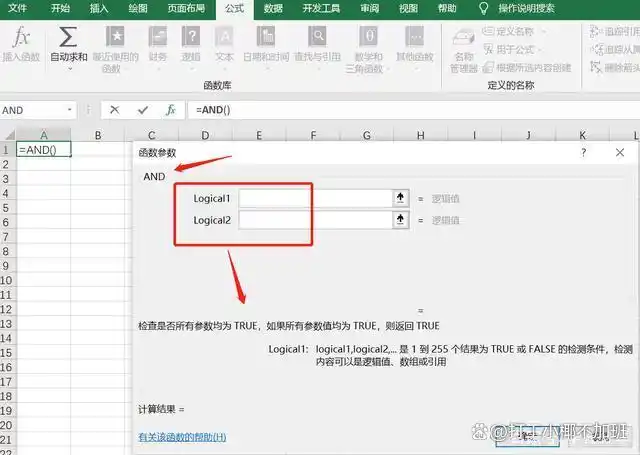Select column B header
This screenshot has height=455, width=640.
coord(98,135)
